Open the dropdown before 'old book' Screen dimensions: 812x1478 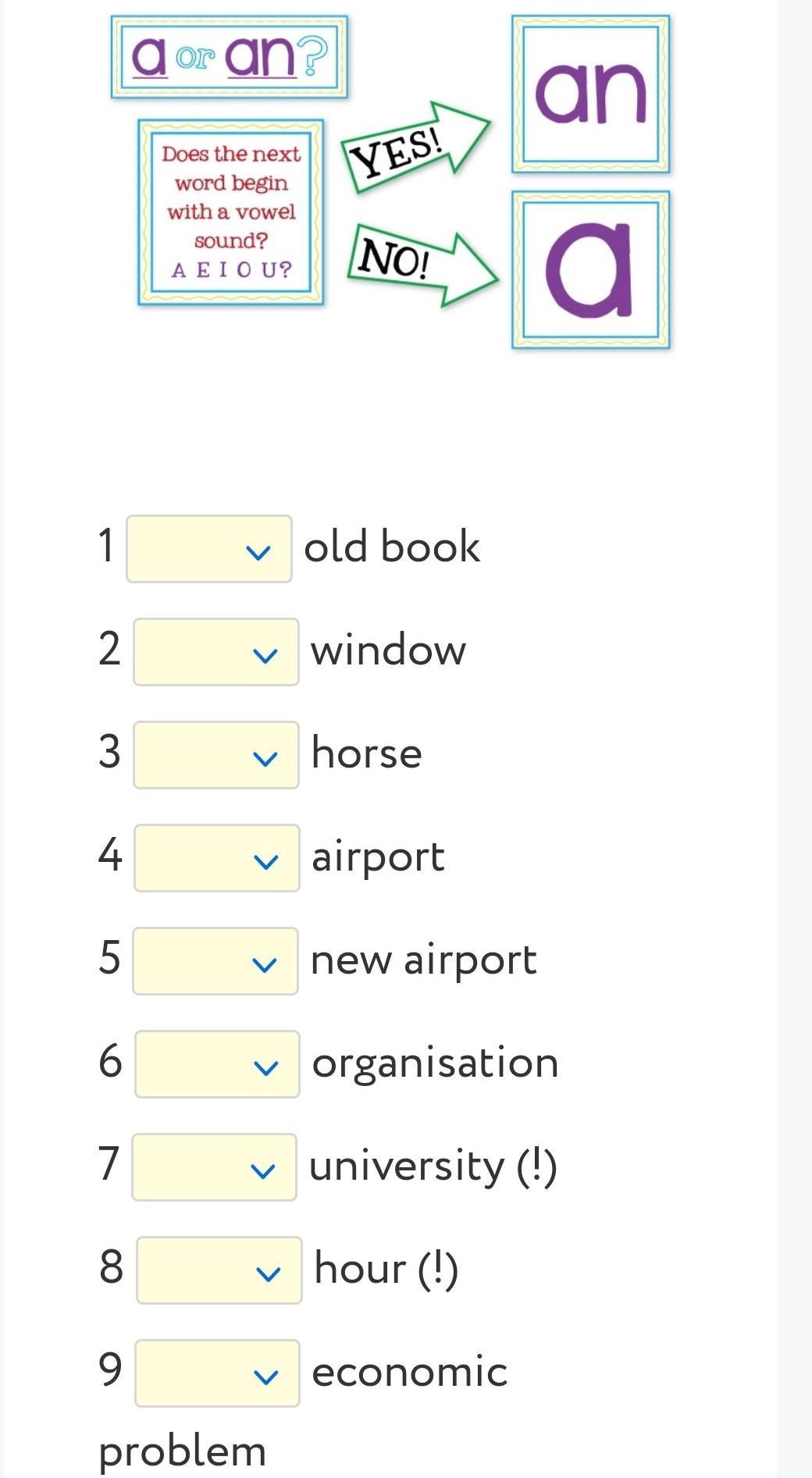click(x=209, y=549)
